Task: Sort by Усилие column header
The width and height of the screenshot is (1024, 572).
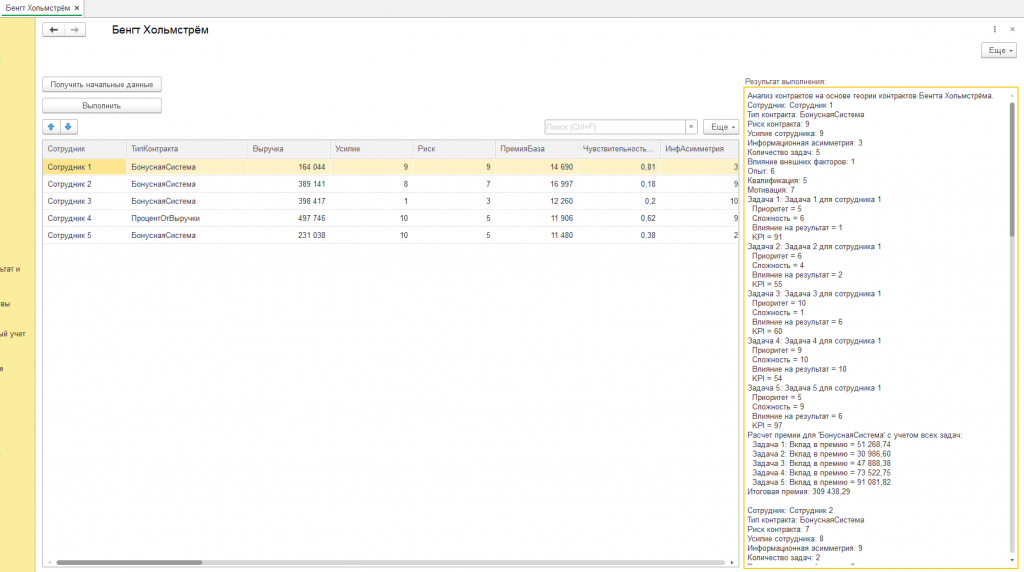Action: (x=371, y=149)
